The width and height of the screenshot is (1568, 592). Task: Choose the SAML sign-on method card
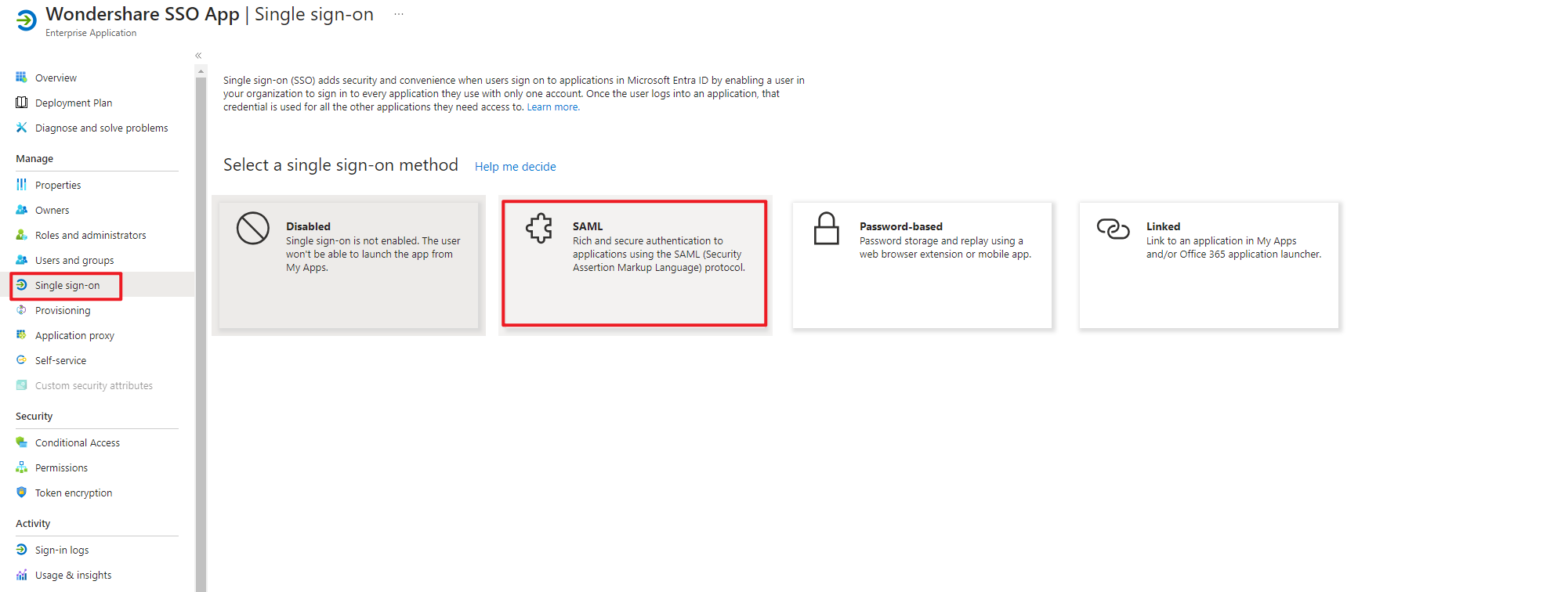635,263
